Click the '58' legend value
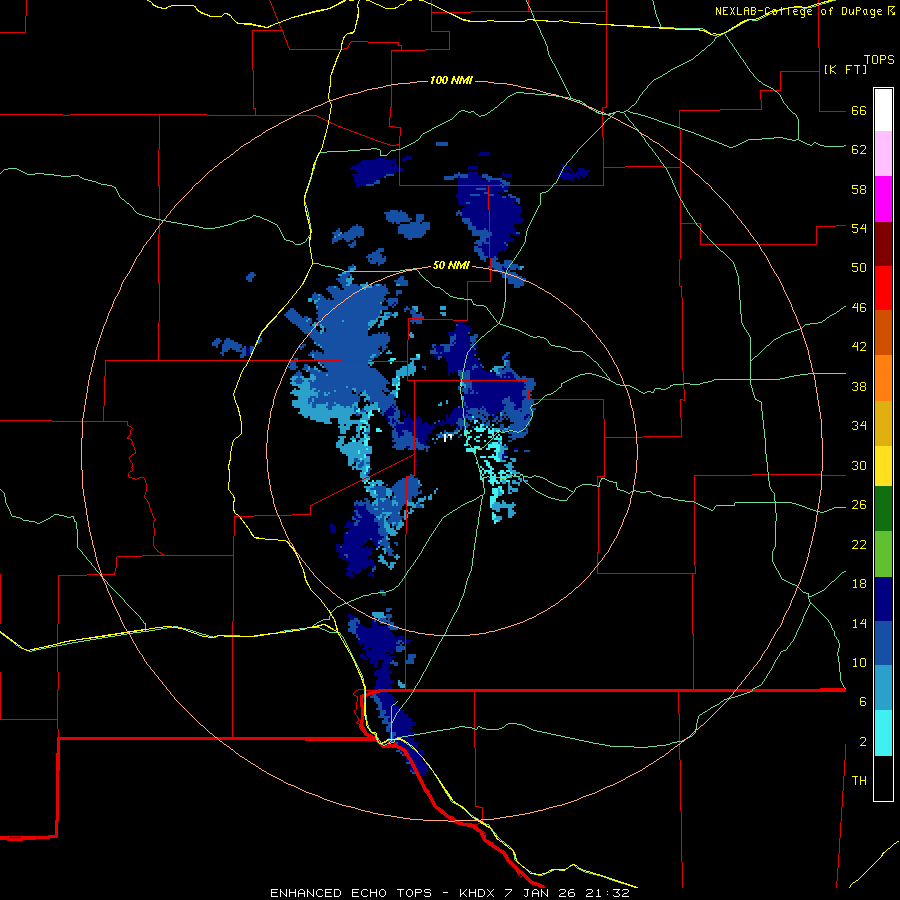Screen dimensions: 900x900 pos(859,189)
